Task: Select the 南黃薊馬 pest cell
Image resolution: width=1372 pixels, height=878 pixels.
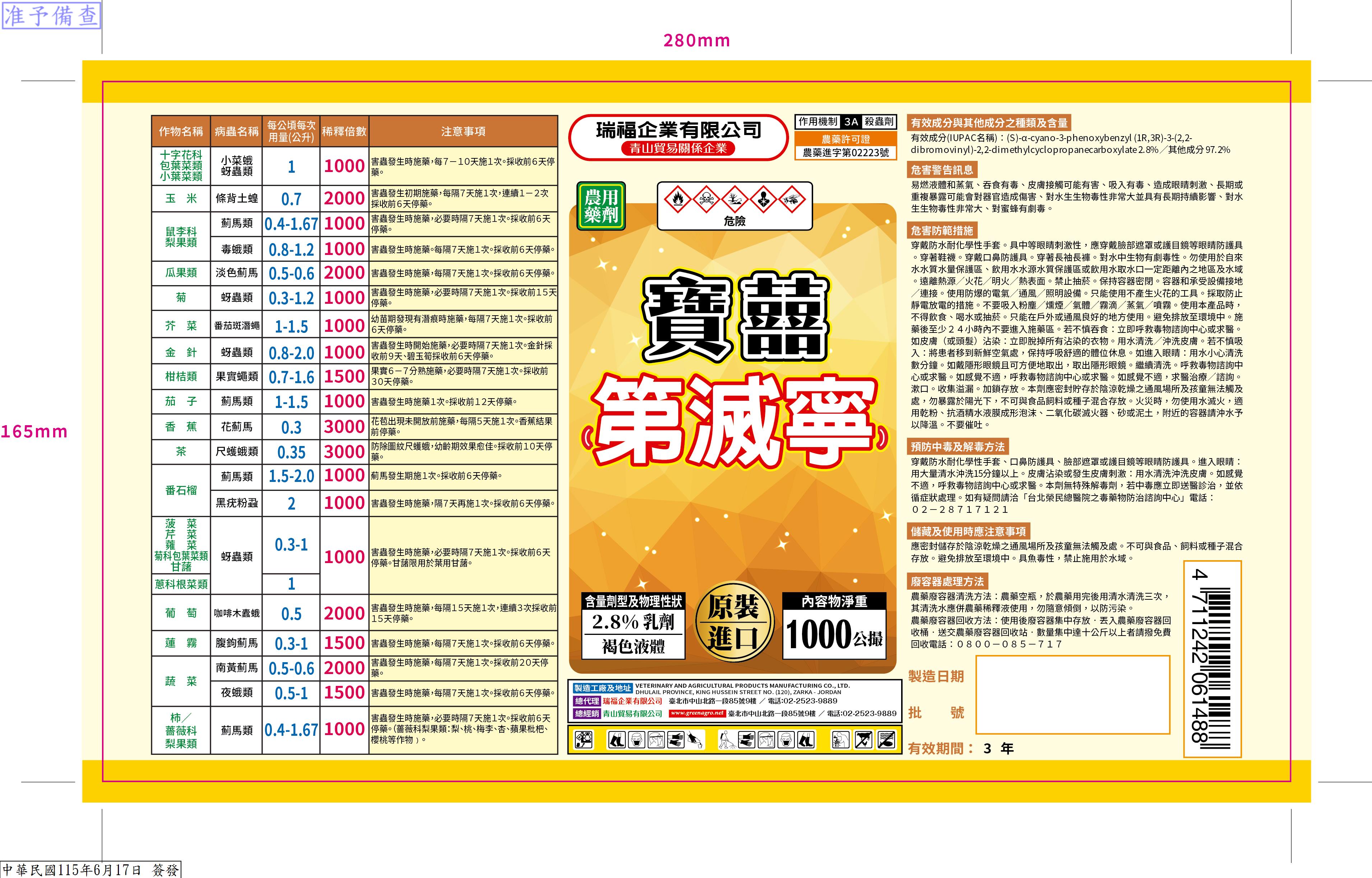Action: pyautogui.click(x=236, y=668)
